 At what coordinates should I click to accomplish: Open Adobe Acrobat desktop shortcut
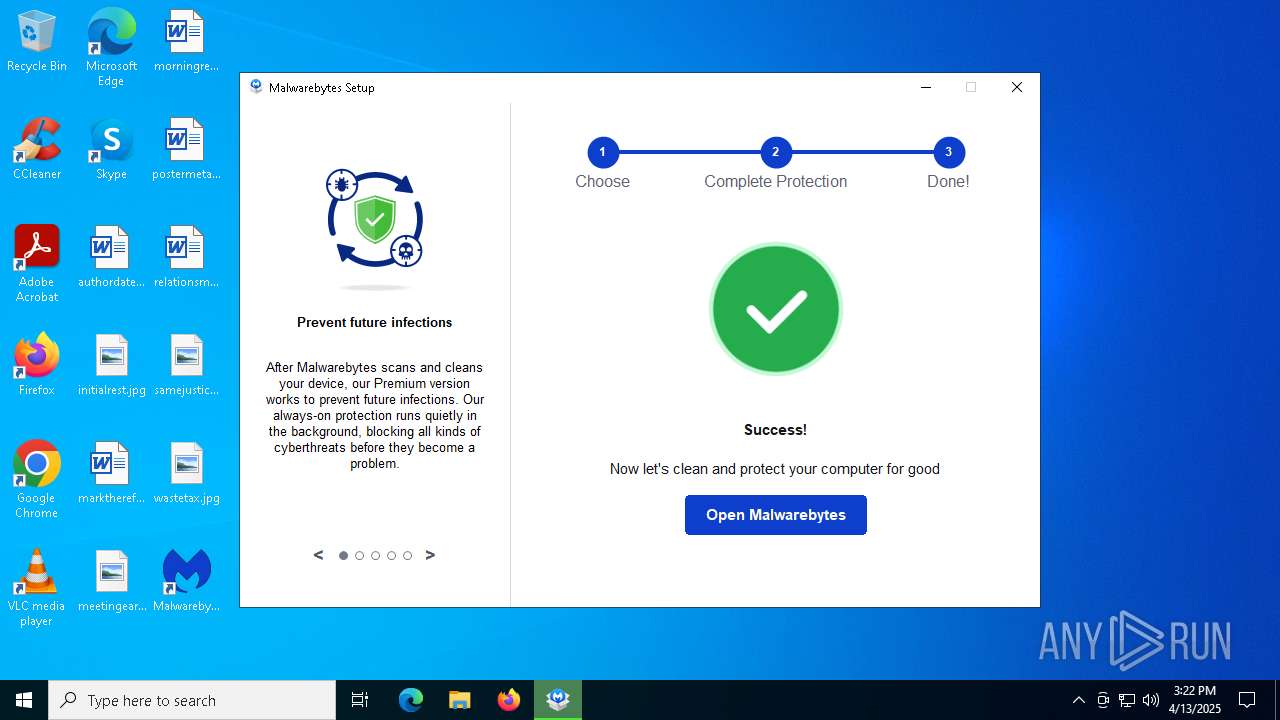[37, 264]
